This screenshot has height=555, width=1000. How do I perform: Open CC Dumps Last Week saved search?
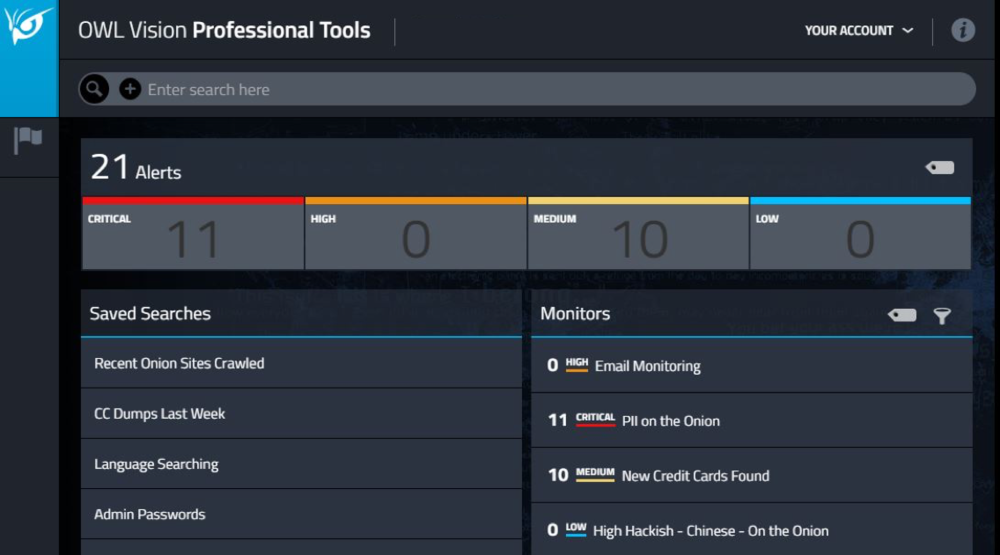point(301,413)
